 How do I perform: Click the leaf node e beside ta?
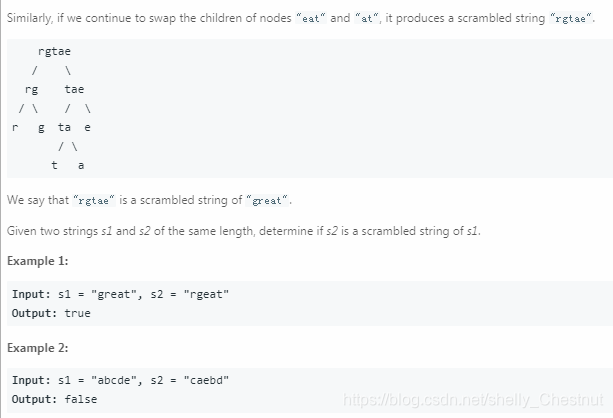point(87,127)
